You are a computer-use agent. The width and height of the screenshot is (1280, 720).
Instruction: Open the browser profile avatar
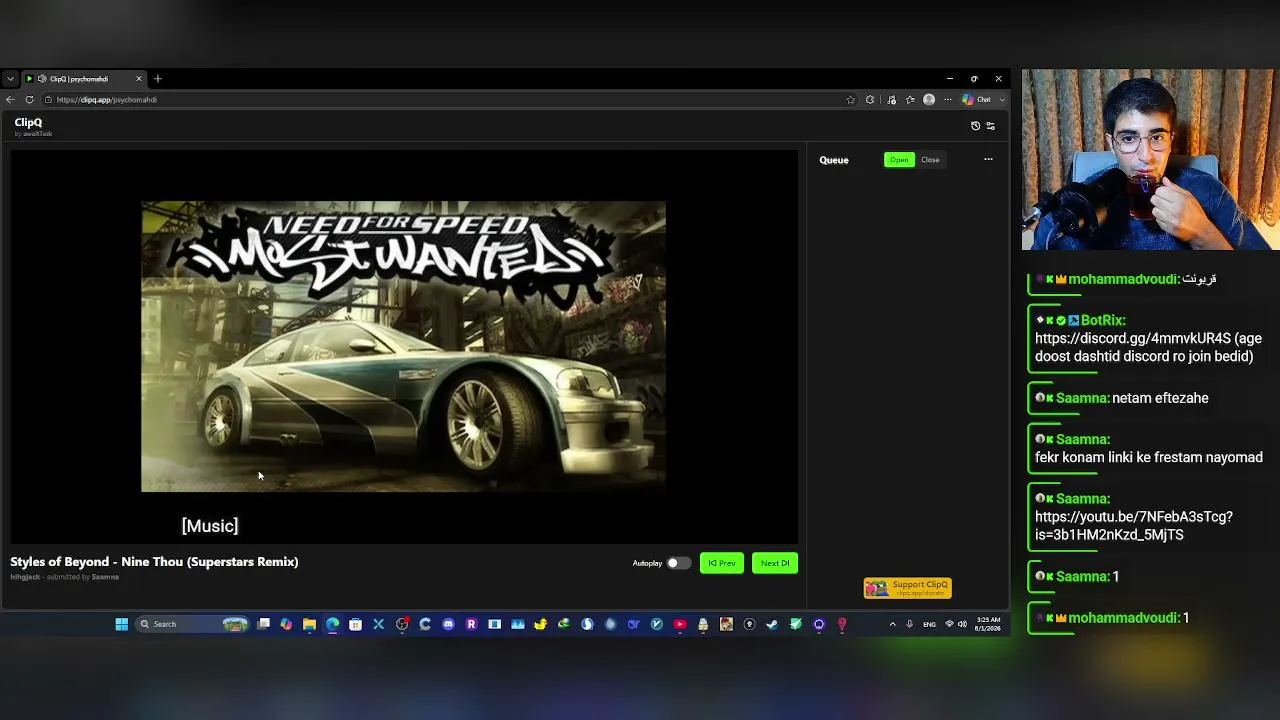[929, 100]
